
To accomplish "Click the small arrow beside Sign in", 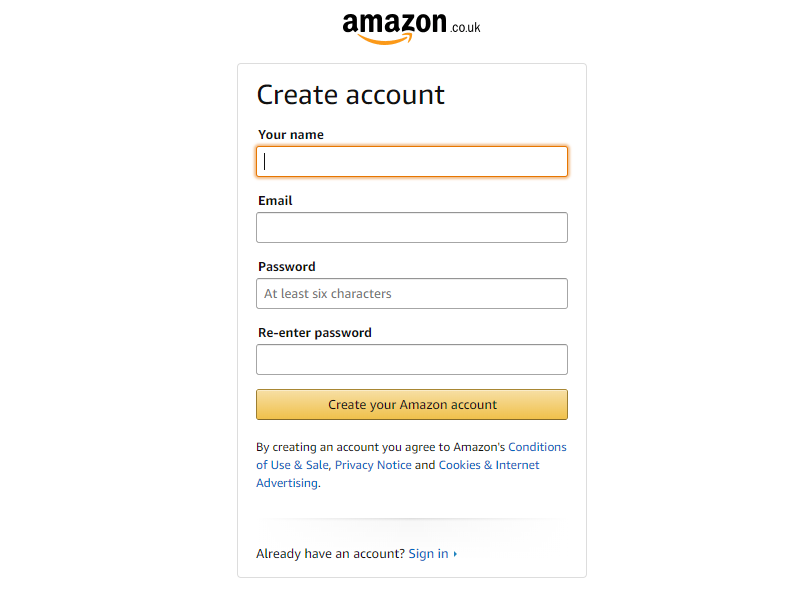I will coord(455,554).
